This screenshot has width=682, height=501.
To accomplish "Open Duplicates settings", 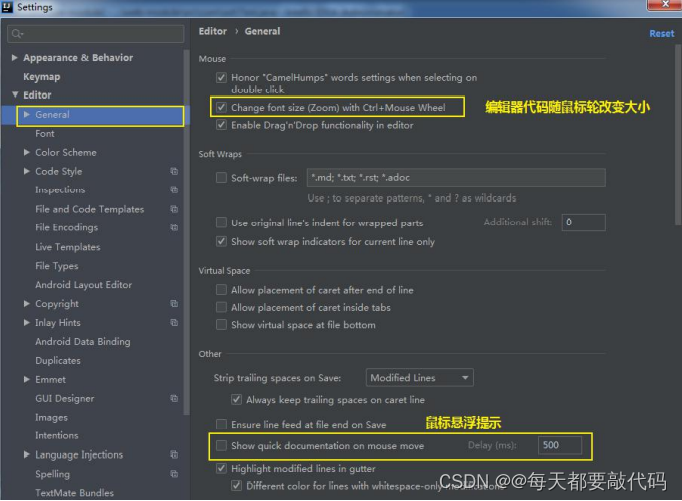I will pos(58,361).
